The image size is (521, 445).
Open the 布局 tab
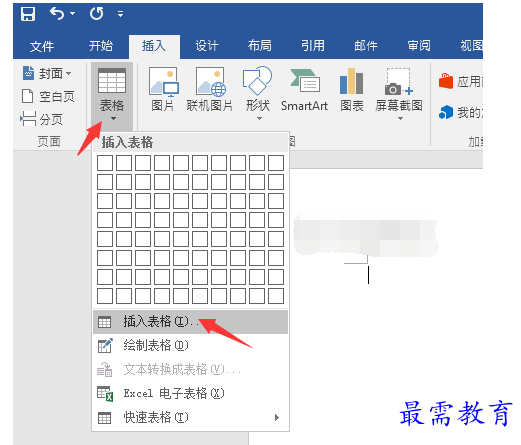[260, 46]
